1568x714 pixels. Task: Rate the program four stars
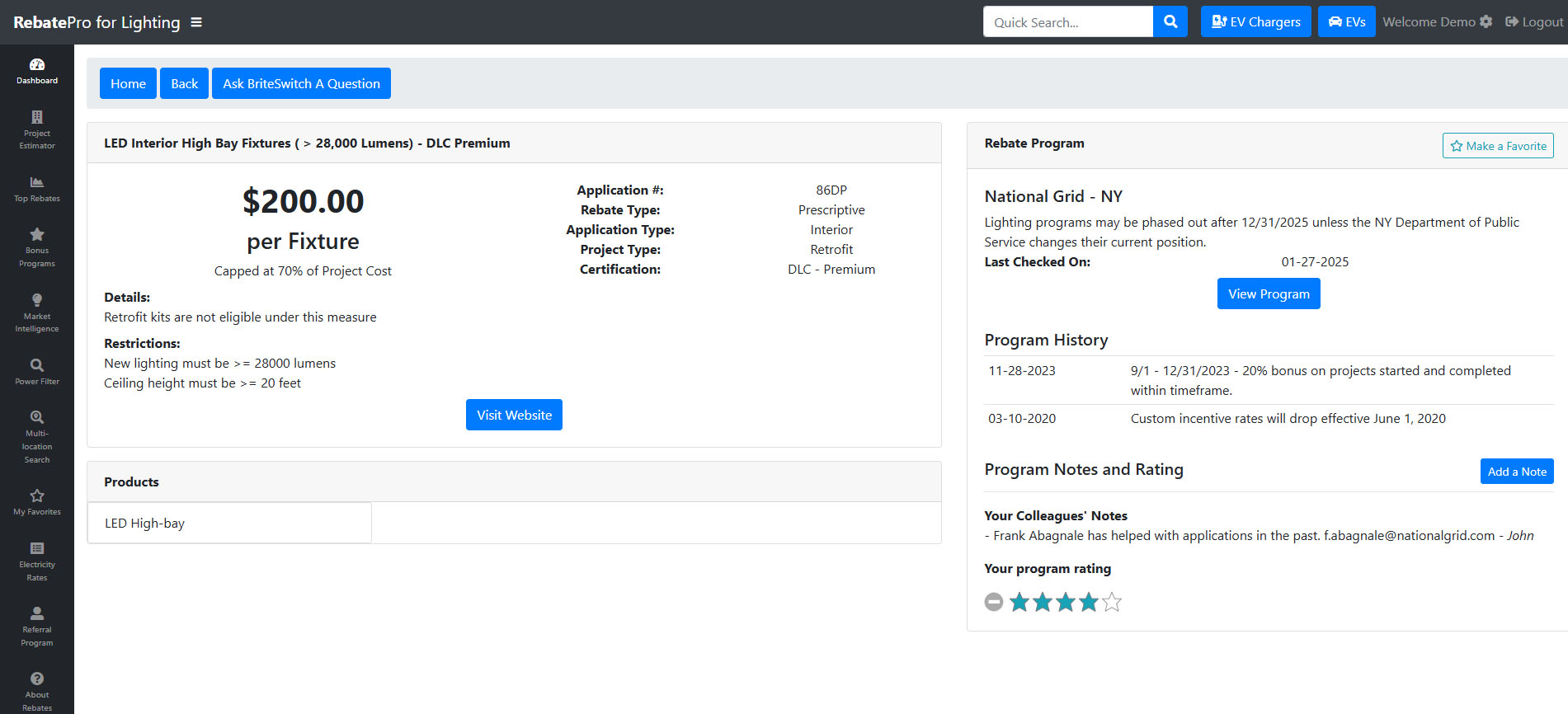click(1089, 602)
